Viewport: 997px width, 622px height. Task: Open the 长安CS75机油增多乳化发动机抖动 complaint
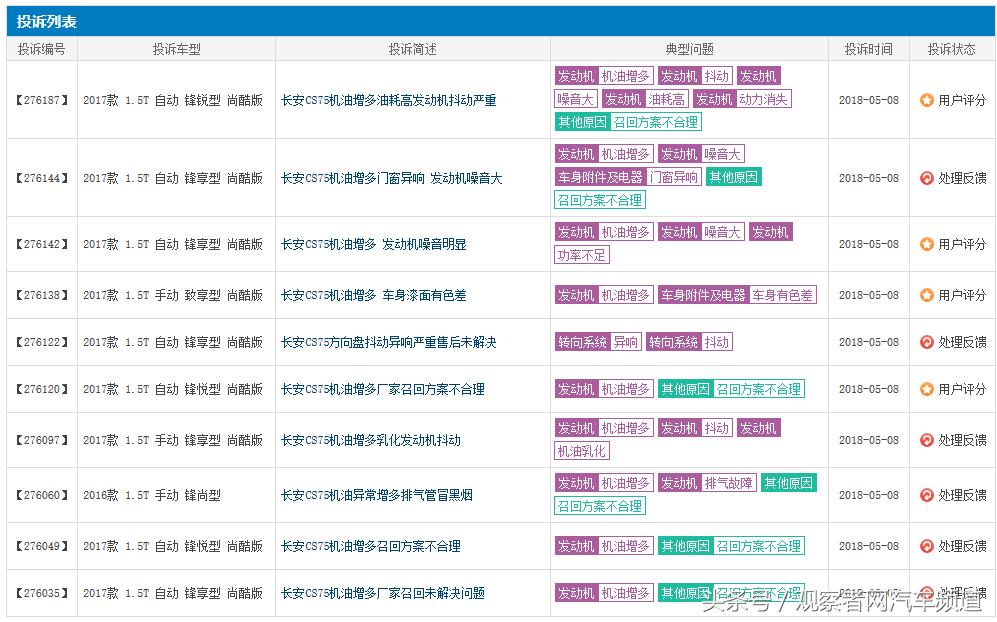tap(371, 440)
